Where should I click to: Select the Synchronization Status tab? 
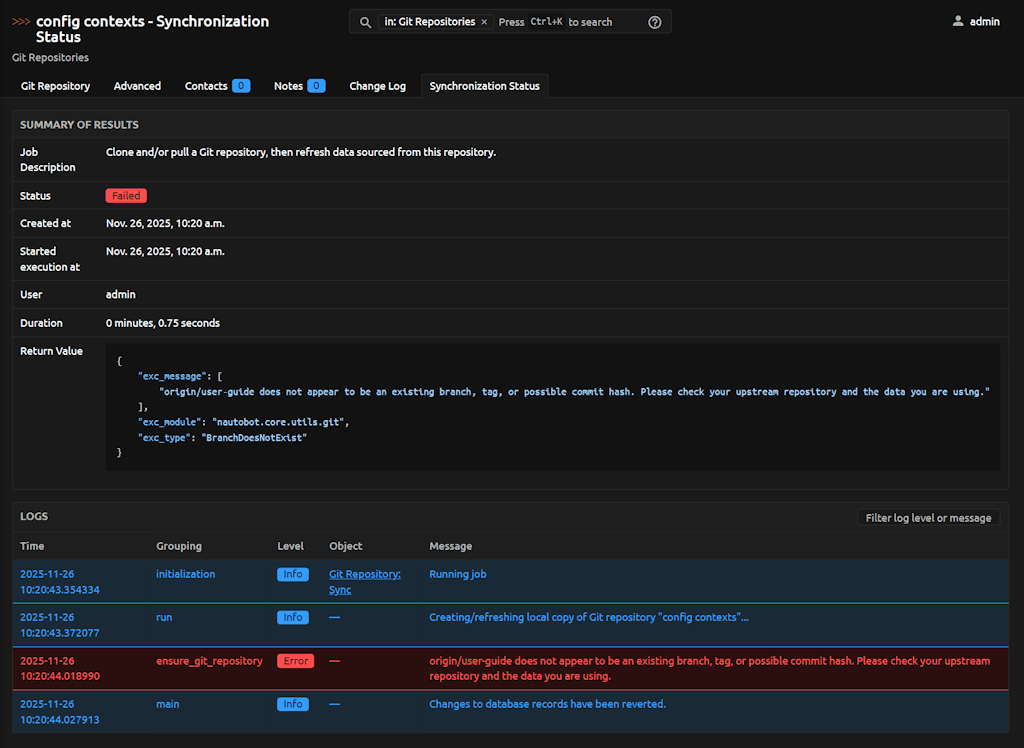[x=484, y=86]
